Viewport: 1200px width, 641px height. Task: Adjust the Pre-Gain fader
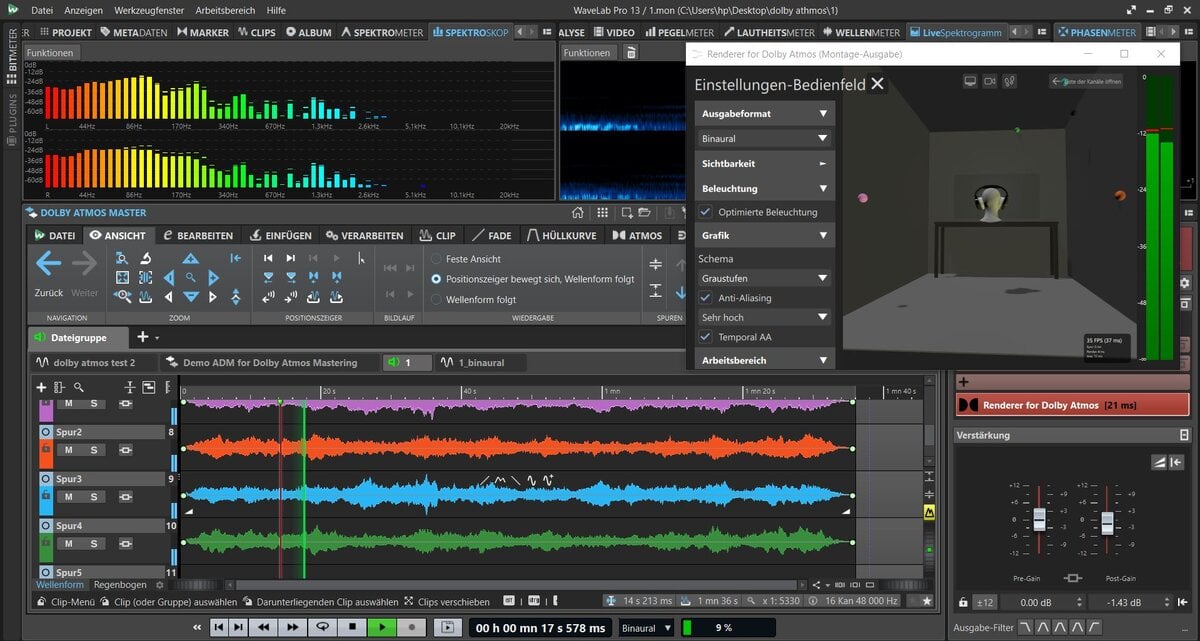(1039, 519)
